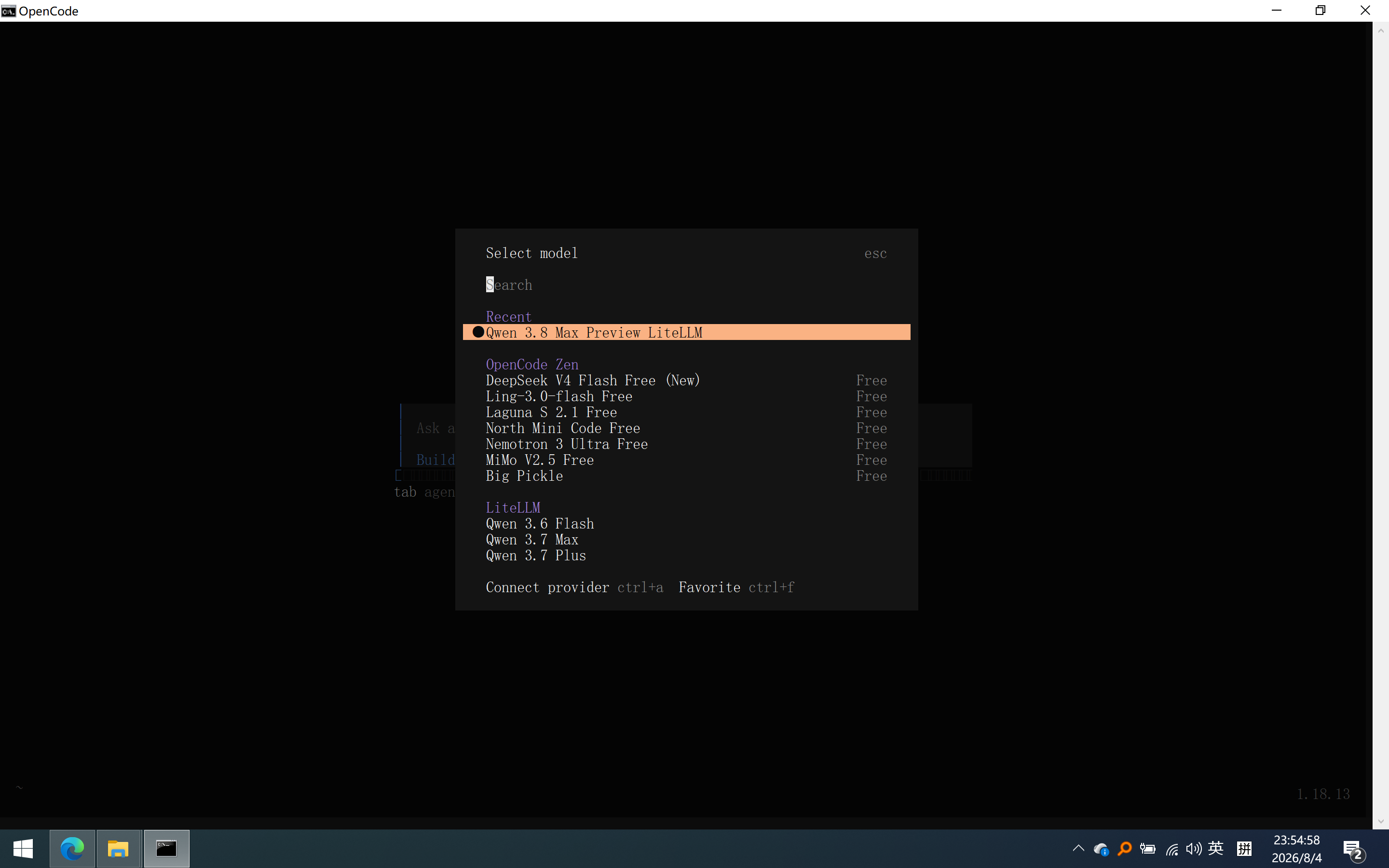
Task: Click the LiteLLM section header
Action: pos(513,507)
